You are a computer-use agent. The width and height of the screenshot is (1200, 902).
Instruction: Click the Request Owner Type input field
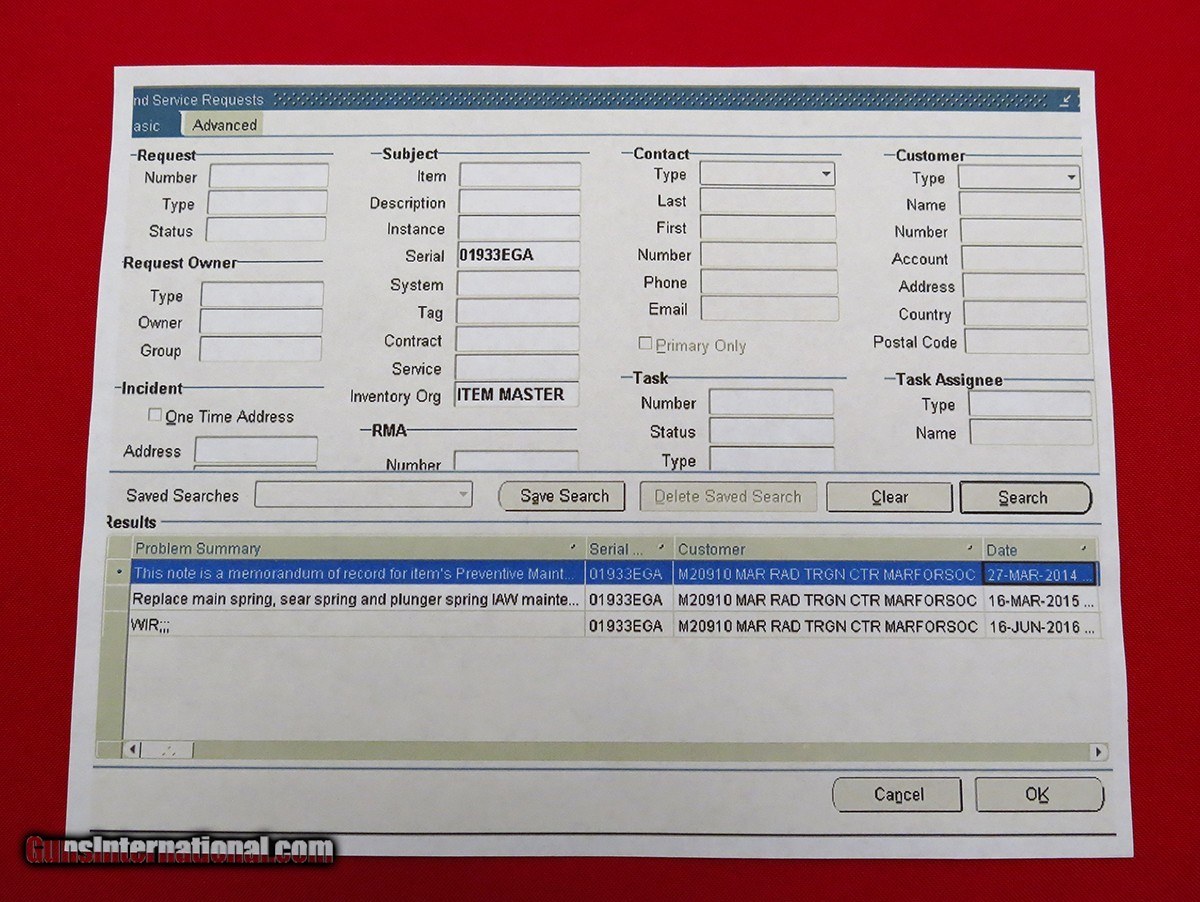[x=262, y=295]
